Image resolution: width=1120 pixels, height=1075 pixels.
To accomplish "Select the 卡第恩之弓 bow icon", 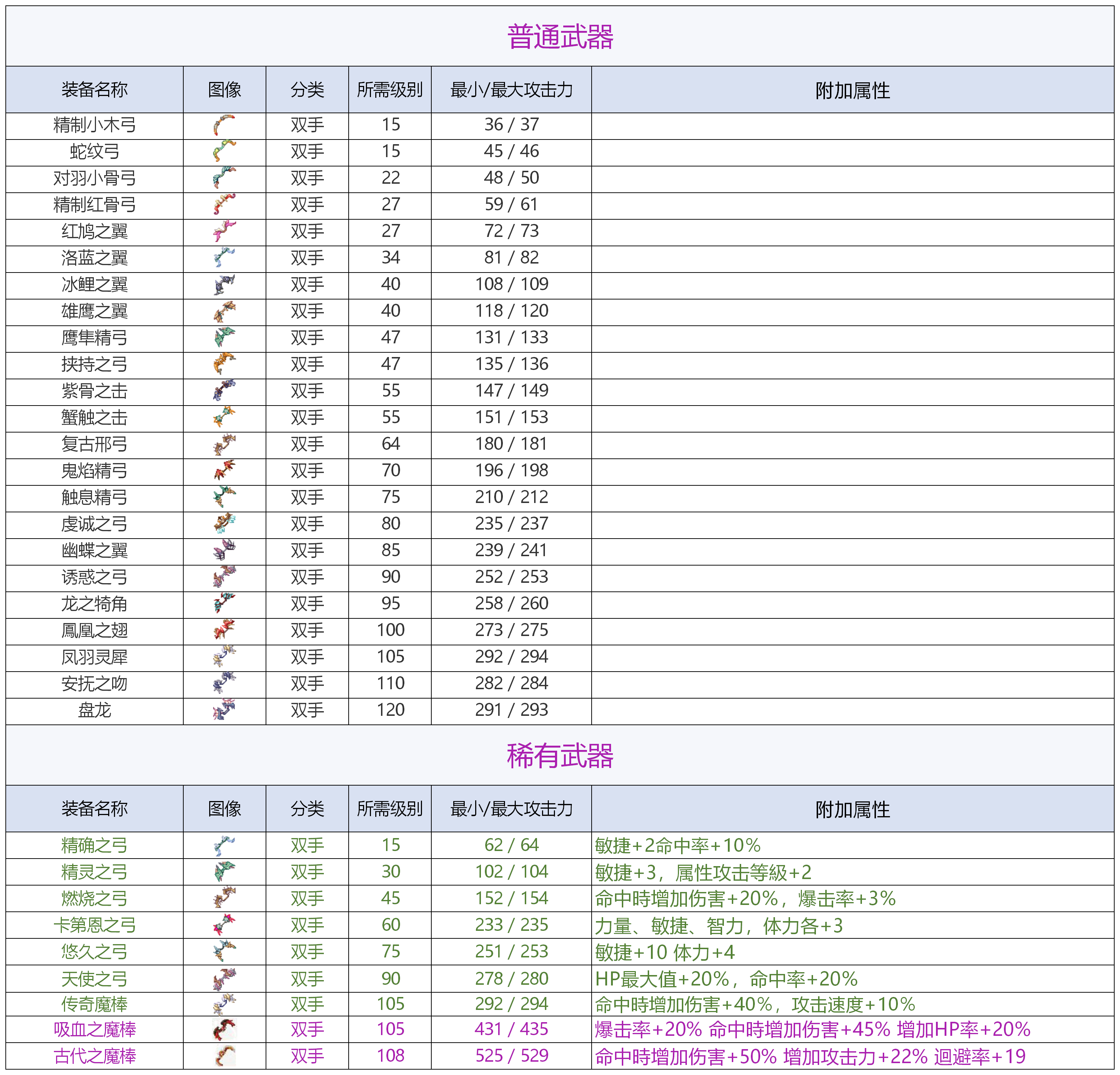I will point(224,925).
